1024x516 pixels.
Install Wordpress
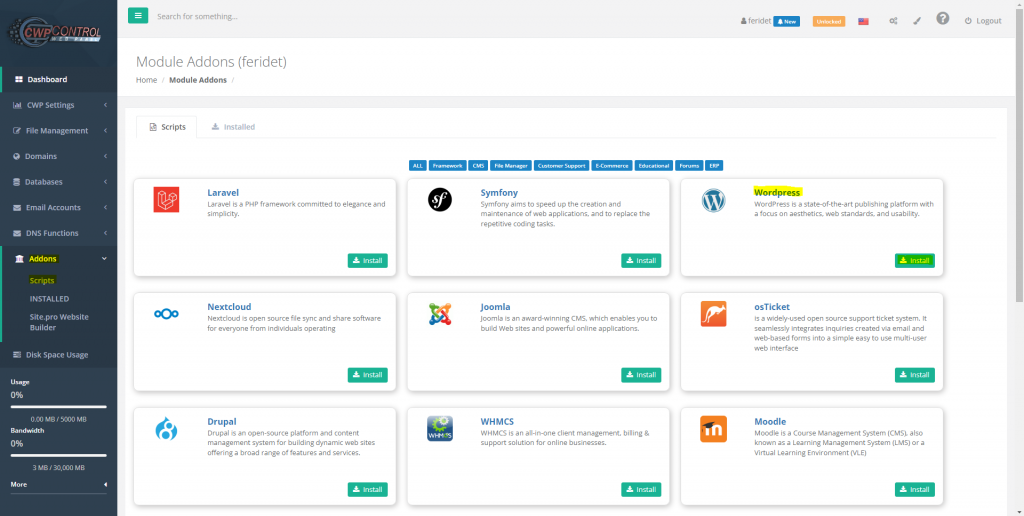[x=914, y=261]
